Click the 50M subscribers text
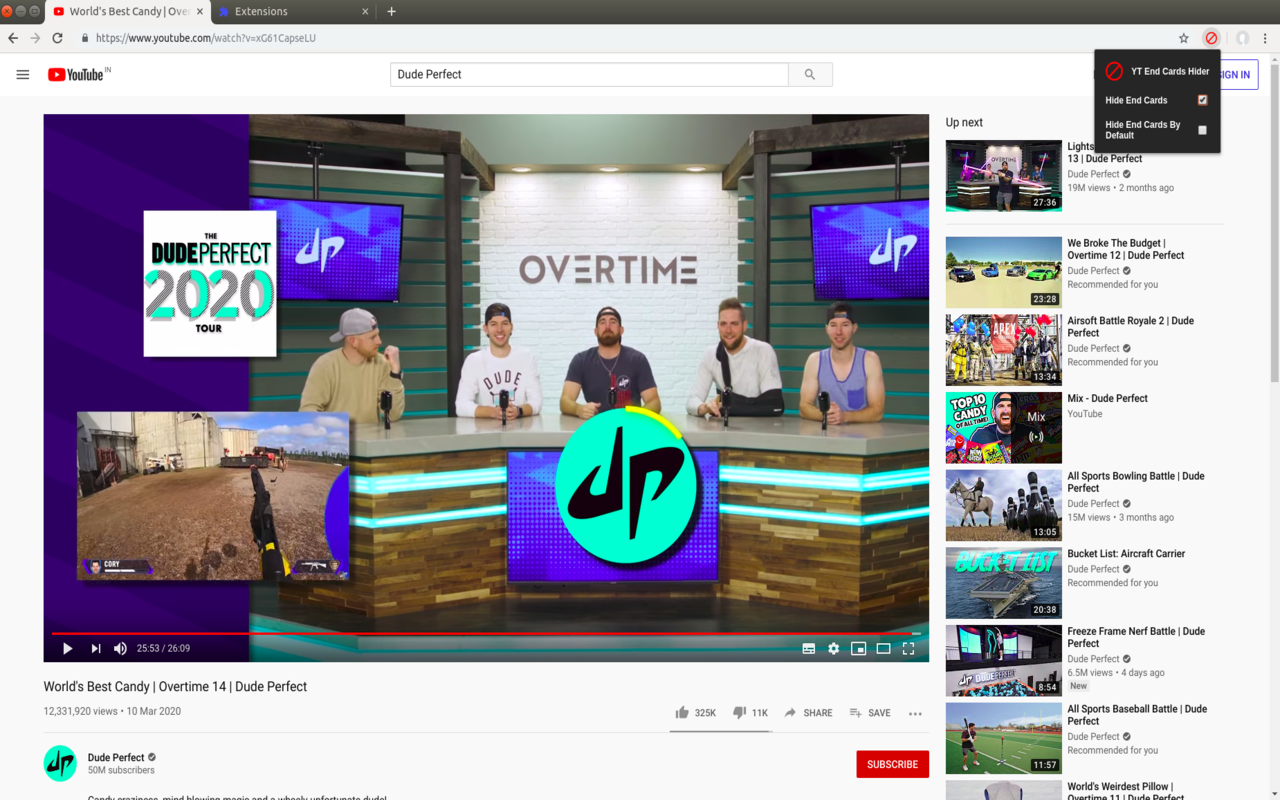The width and height of the screenshot is (1280, 800). [121, 770]
